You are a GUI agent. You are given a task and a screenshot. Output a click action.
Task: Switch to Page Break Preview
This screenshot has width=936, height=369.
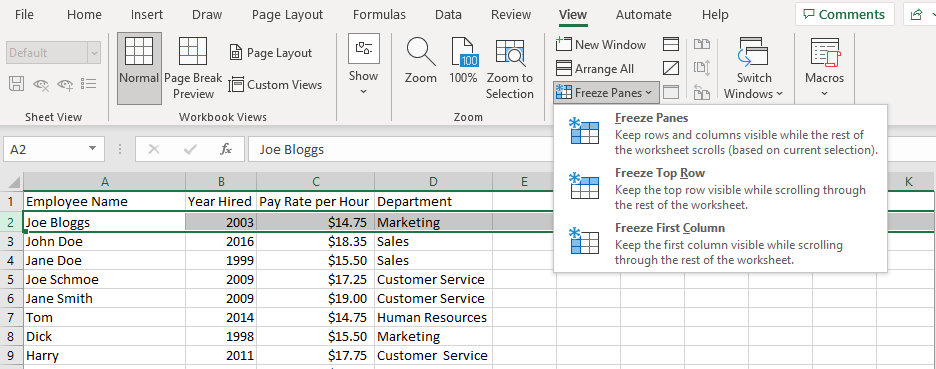tap(193, 68)
